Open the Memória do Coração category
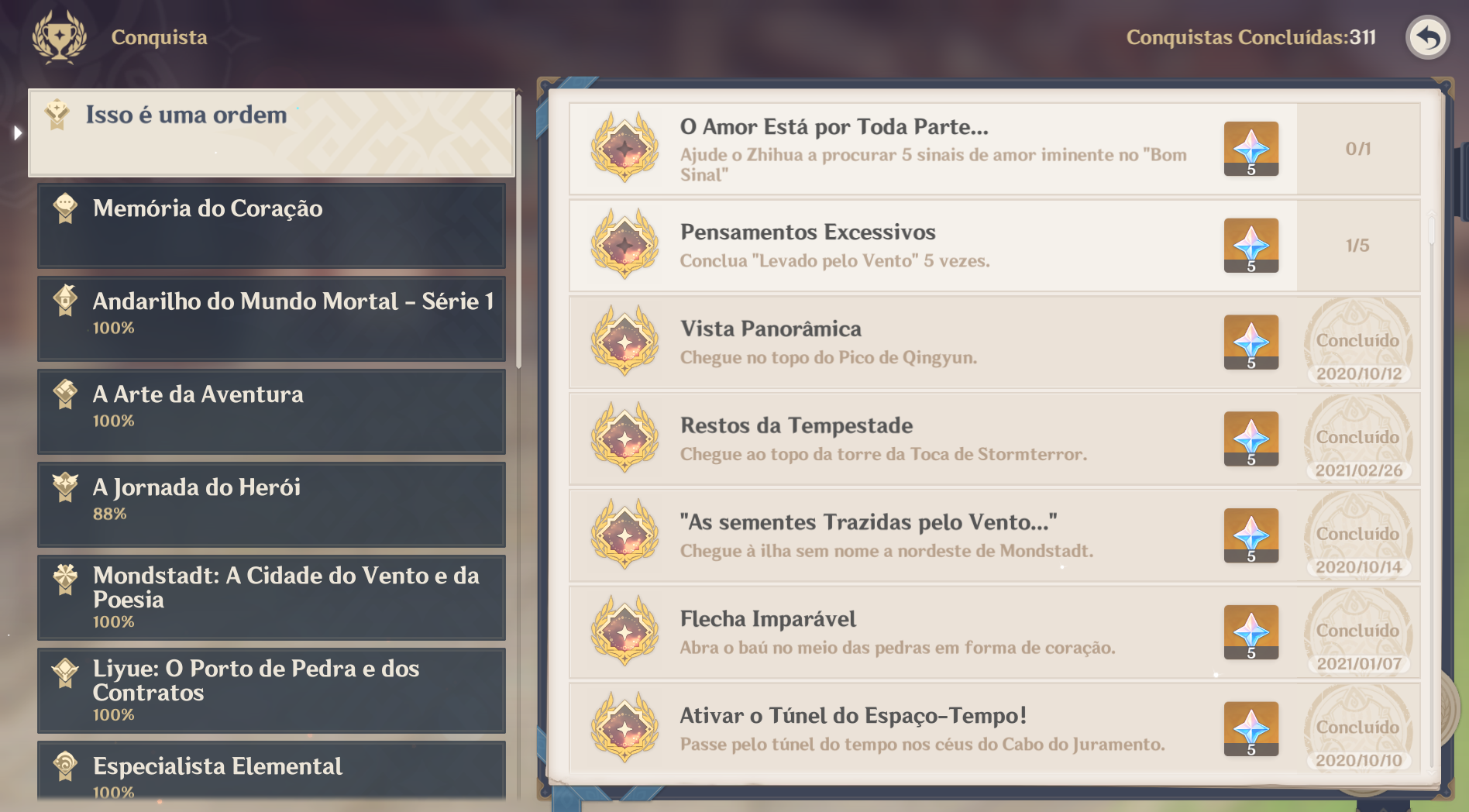1469x812 pixels. click(271, 225)
